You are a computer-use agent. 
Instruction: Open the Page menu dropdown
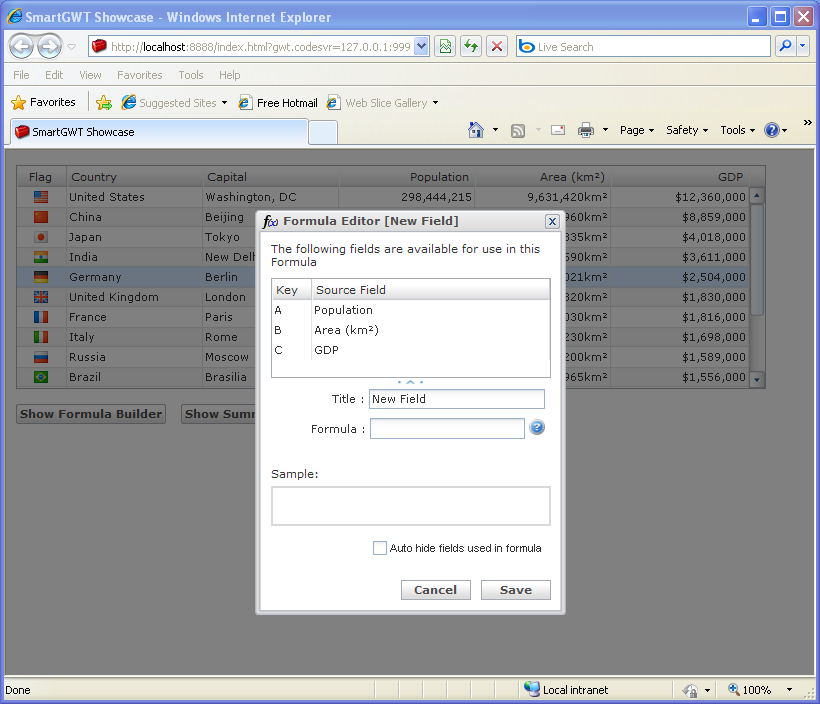coord(637,130)
